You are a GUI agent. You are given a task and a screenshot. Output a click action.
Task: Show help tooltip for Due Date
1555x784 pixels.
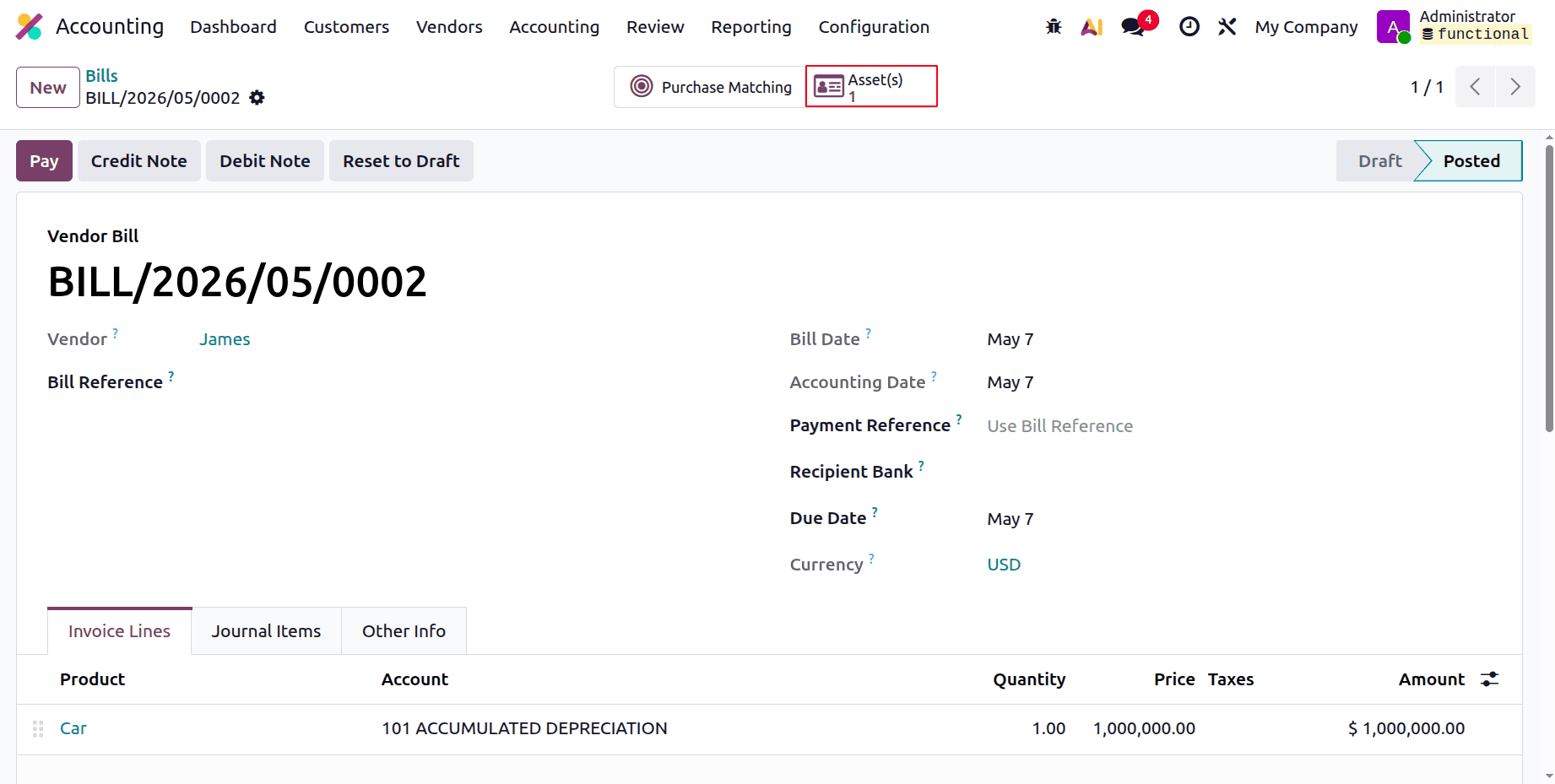[x=875, y=512]
